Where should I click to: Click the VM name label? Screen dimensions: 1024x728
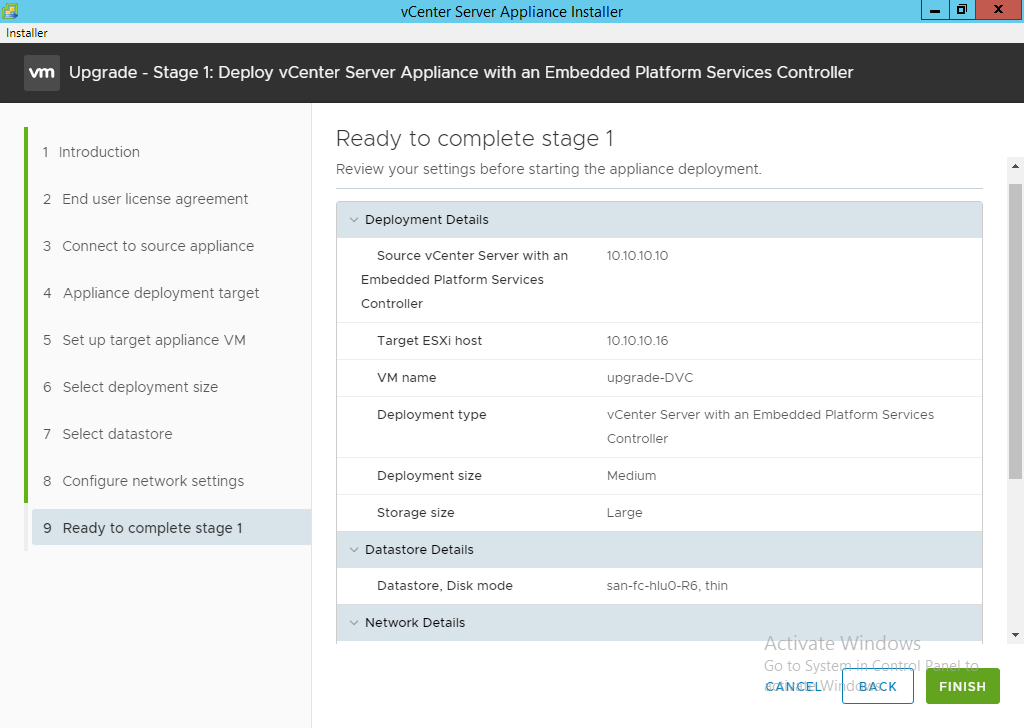click(x=406, y=378)
